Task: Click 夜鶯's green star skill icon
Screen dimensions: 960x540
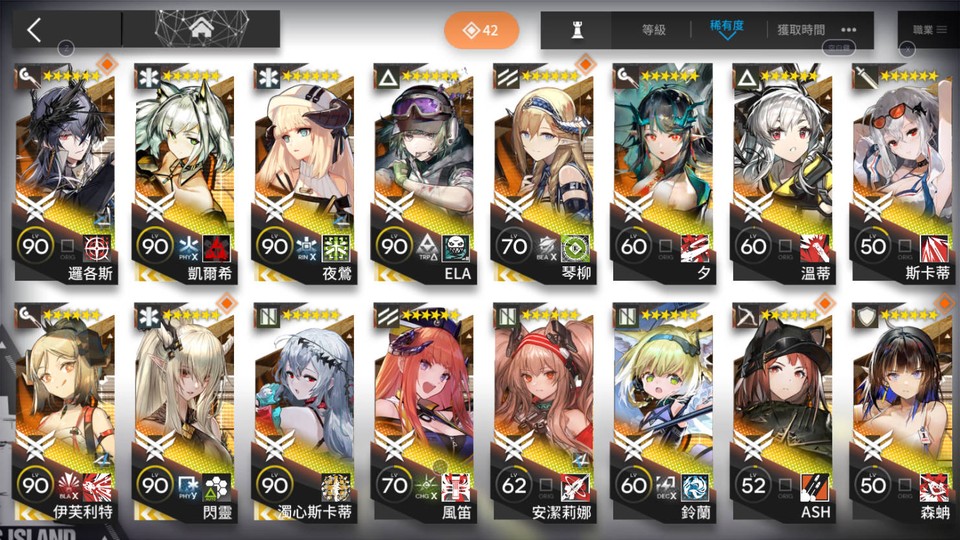Action: pos(336,248)
